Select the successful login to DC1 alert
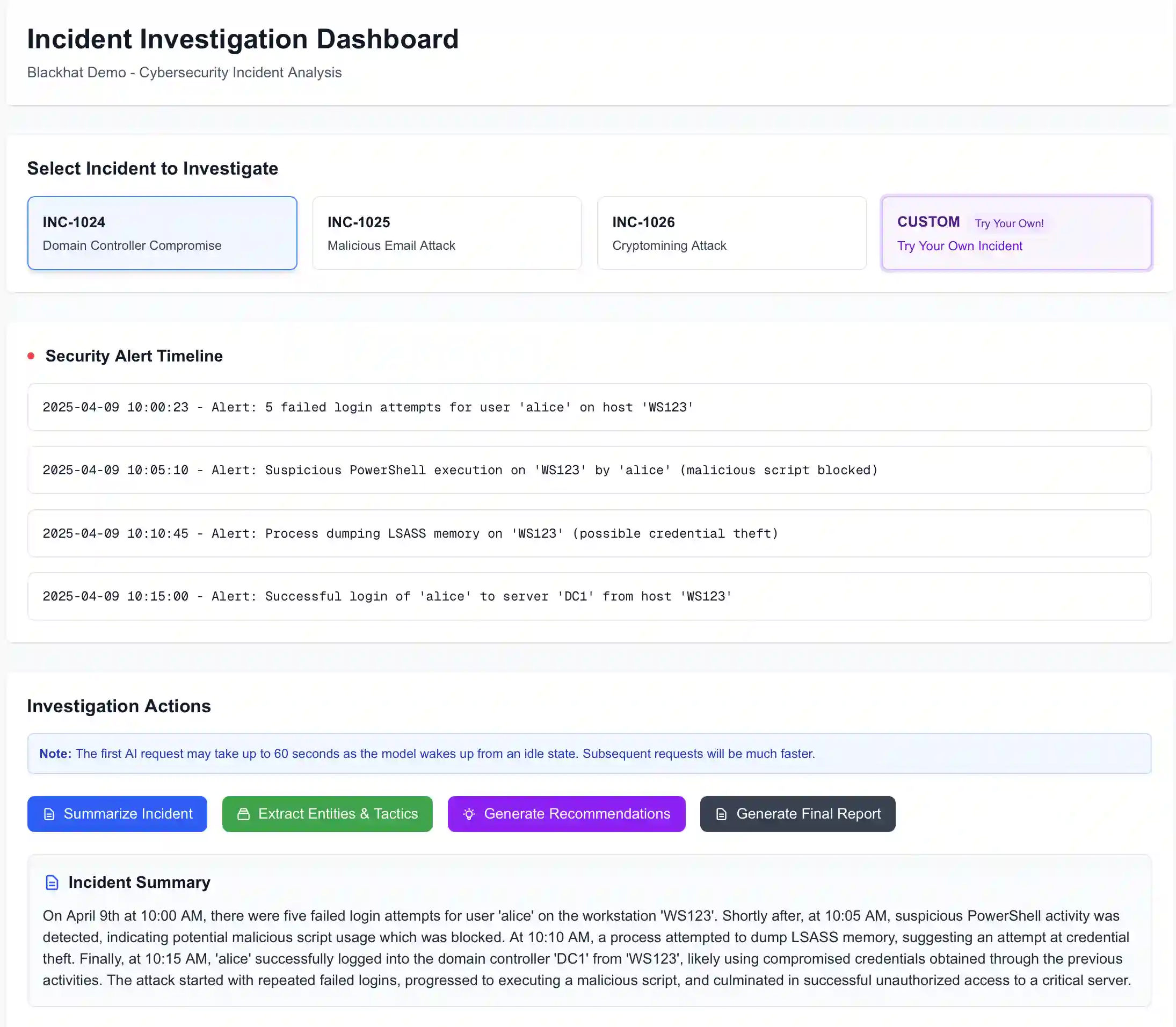 click(x=589, y=596)
